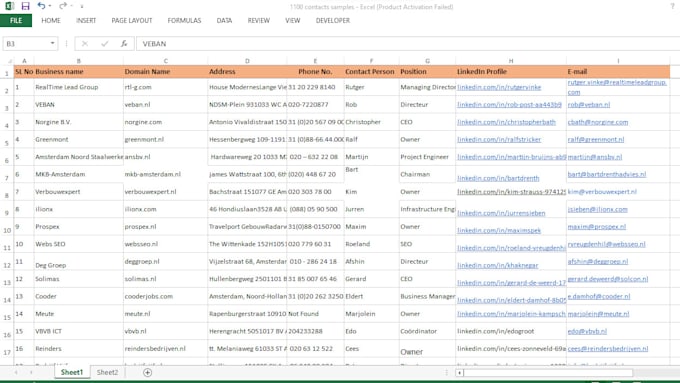This screenshot has height=383, width=680.
Task: Switch to the Sheet1 worksheet tab
Action: 72,372
